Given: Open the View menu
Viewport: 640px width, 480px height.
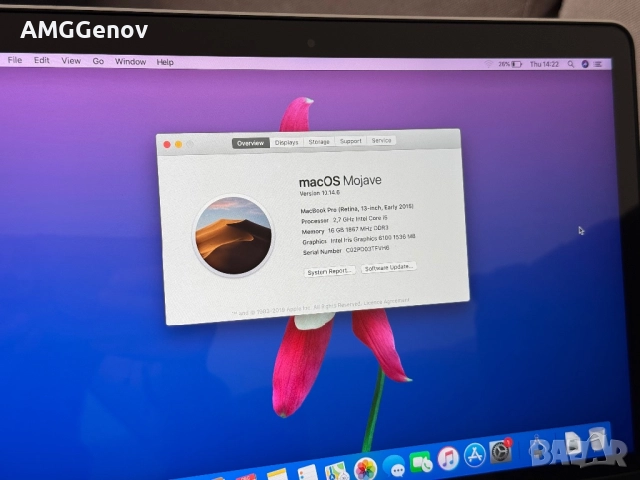Looking at the screenshot, I should [71, 61].
